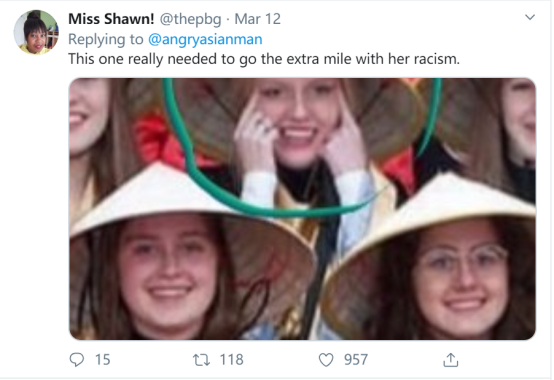Click the retweet count 118
Viewport: 554px width, 380px height.
click(x=231, y=360)
